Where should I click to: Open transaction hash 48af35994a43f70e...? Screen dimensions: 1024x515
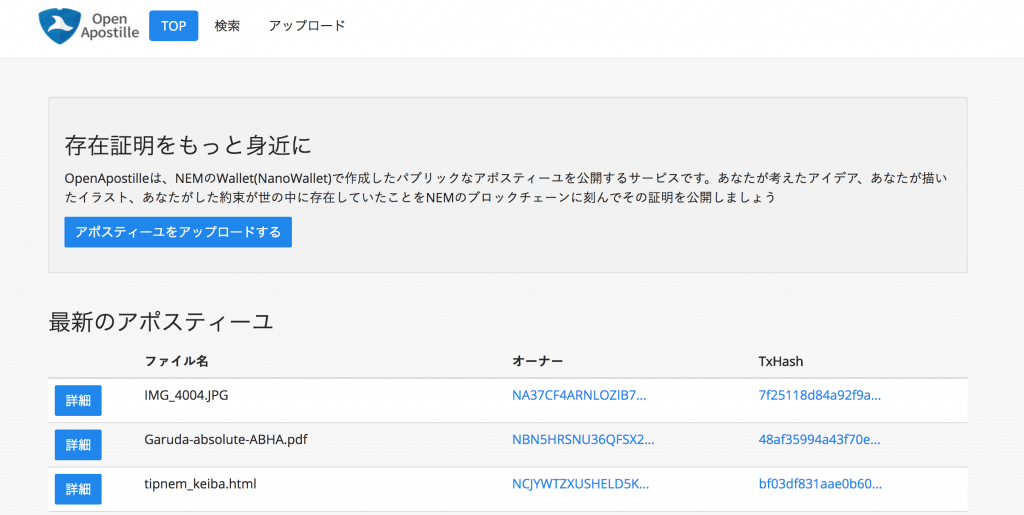820,440
